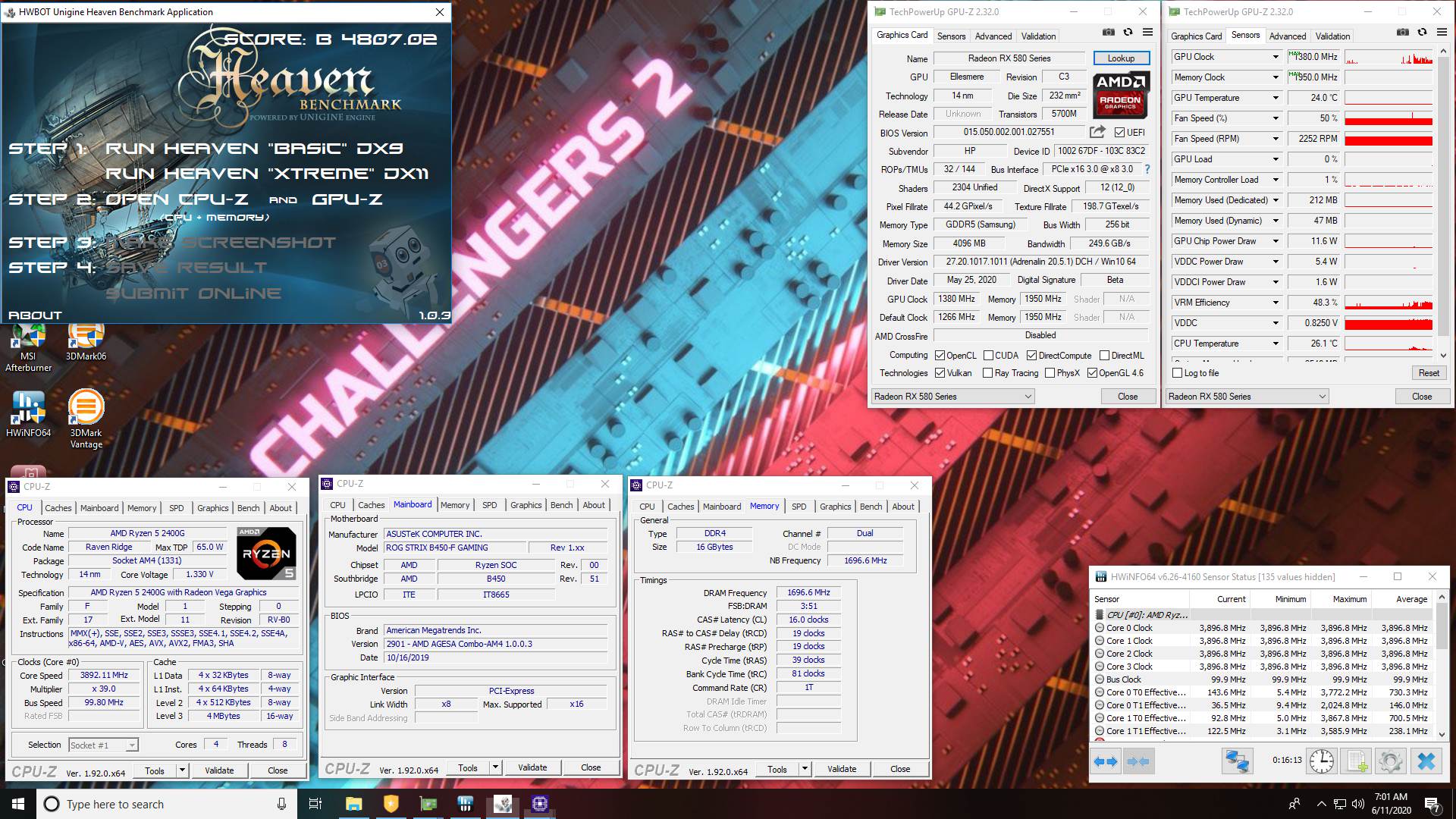Image resolution: width=1456 pixels, height=819 pixels.
Task: Open Memory Clock sensor dropdown
Action: click(1276, 77)
